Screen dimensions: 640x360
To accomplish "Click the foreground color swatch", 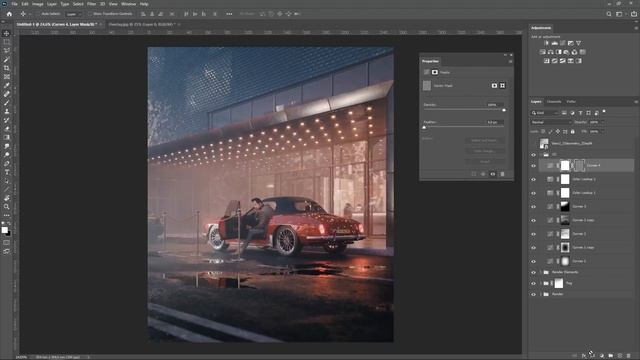I will [4, 230].
